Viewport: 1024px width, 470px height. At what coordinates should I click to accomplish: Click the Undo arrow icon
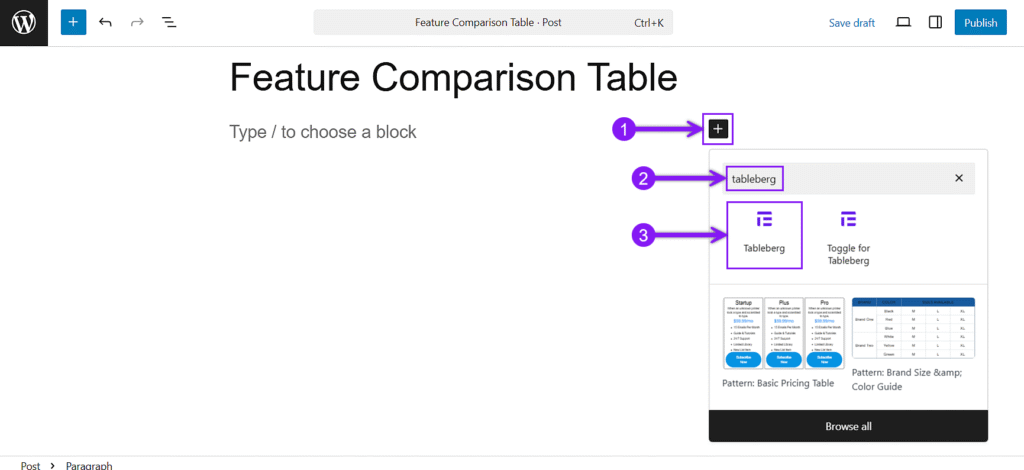pos(105,22)
